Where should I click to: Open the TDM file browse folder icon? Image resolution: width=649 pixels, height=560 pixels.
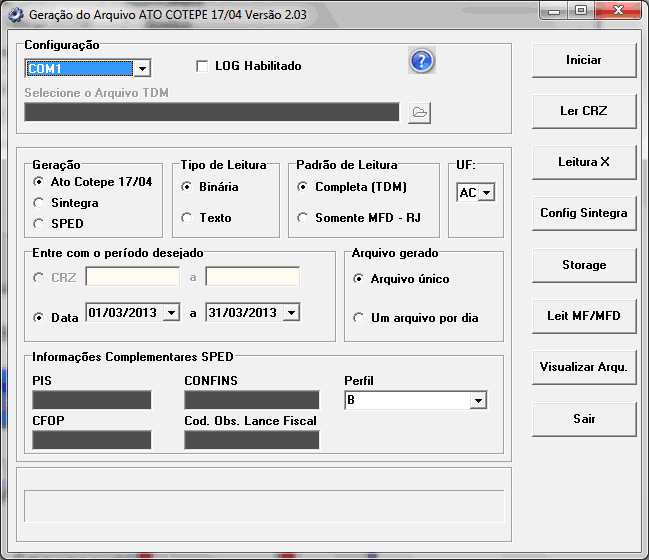click(x=419, y=112)
